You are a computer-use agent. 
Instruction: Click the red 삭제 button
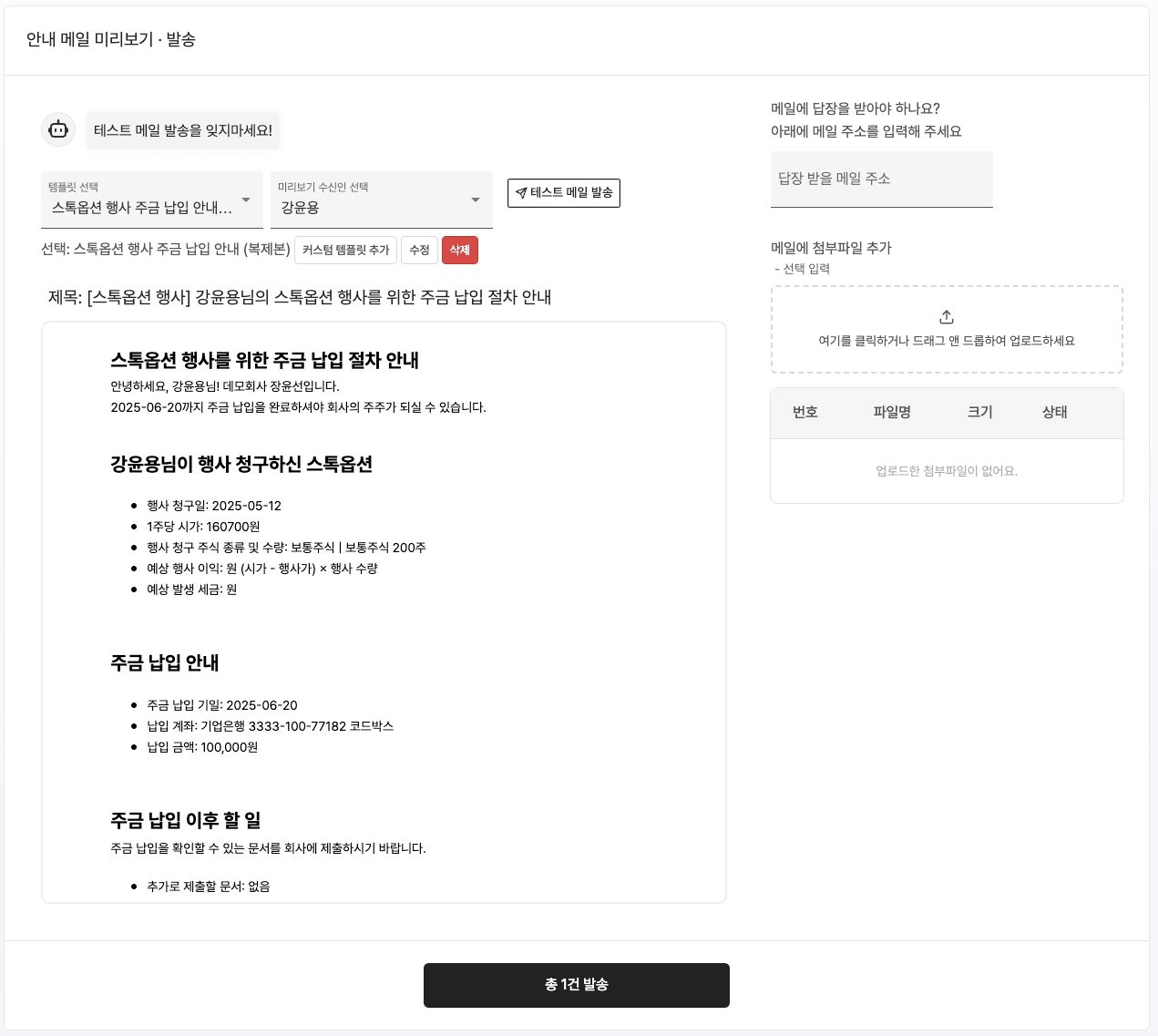point(460,250)
